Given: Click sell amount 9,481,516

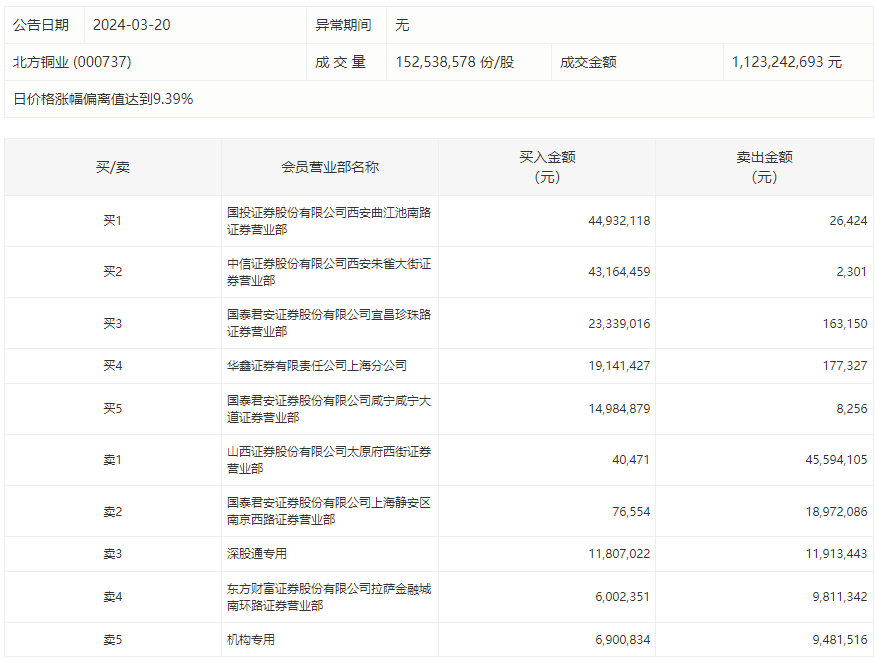Looking at the screenshot, I should pos(840,640).
